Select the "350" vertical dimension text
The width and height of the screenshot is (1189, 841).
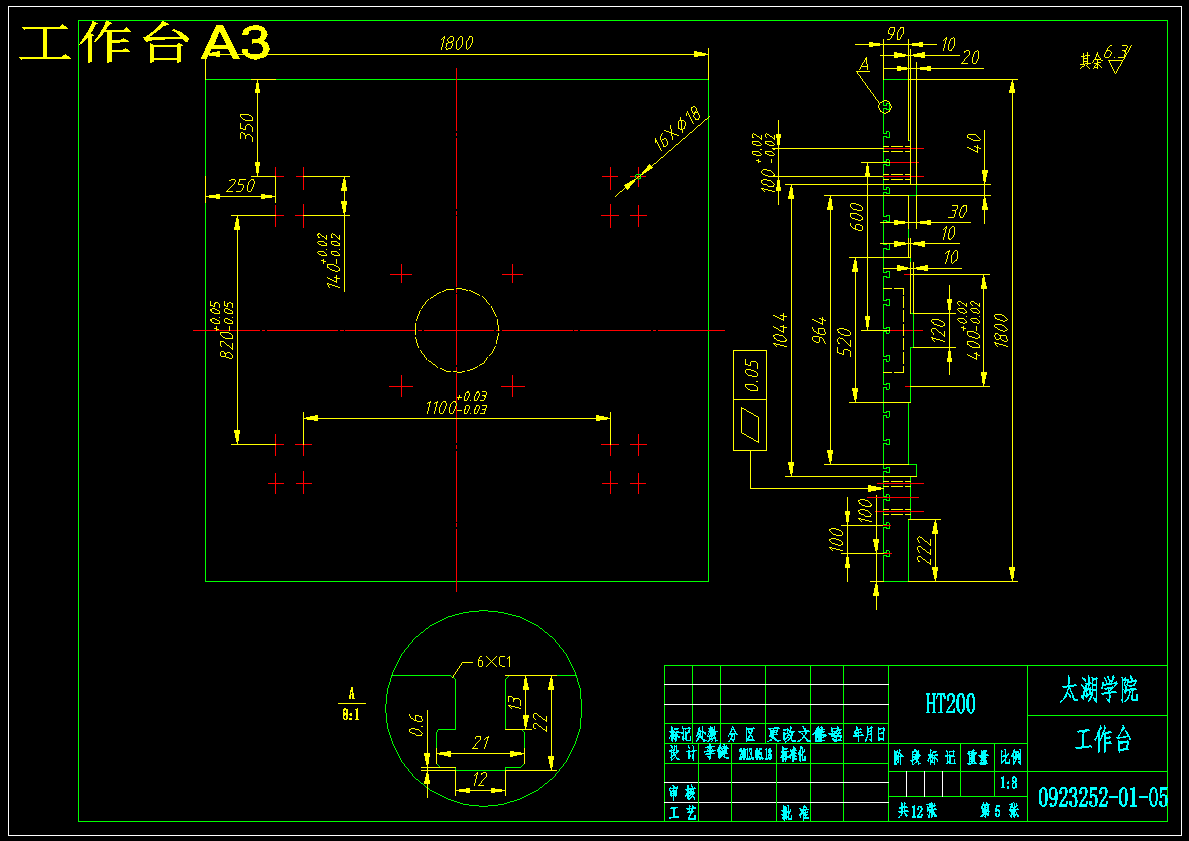(x=247, y=128)
